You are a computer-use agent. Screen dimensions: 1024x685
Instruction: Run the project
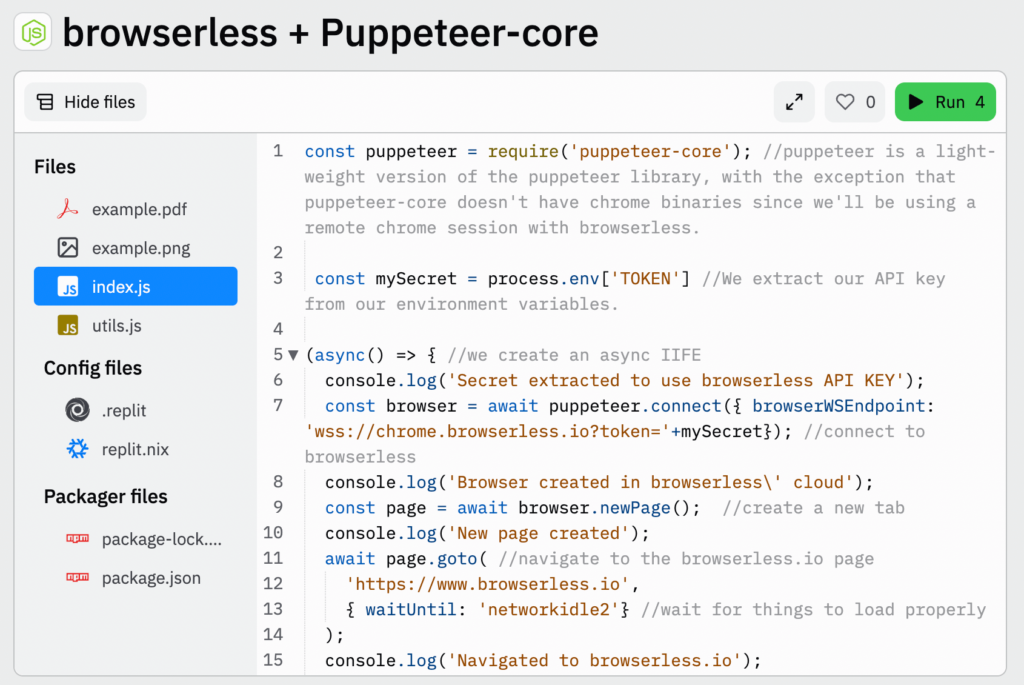(x=944, y=101)
